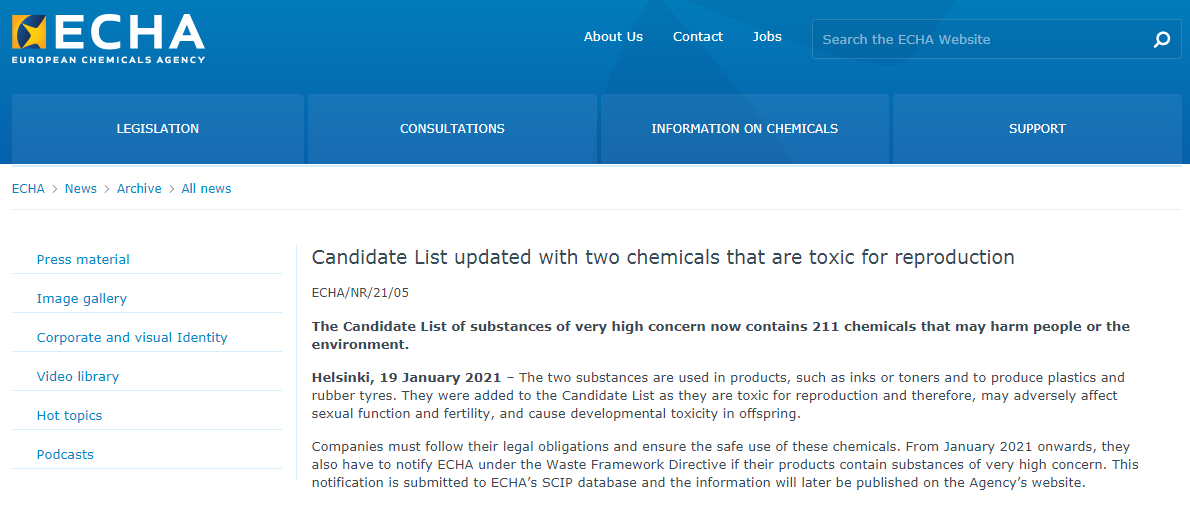Open the Contact link

click(697, 37)
